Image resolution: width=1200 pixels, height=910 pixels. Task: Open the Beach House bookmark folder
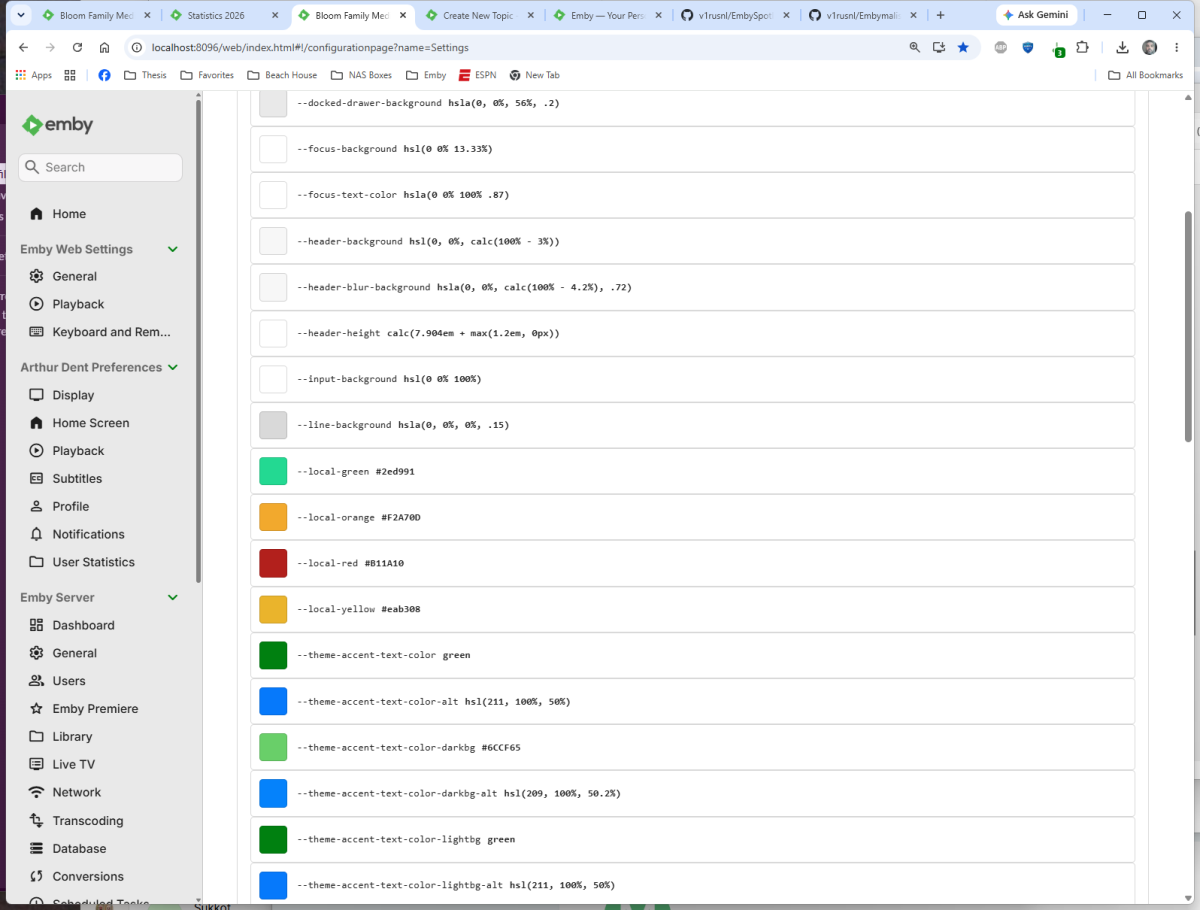[x=282, y=75]
